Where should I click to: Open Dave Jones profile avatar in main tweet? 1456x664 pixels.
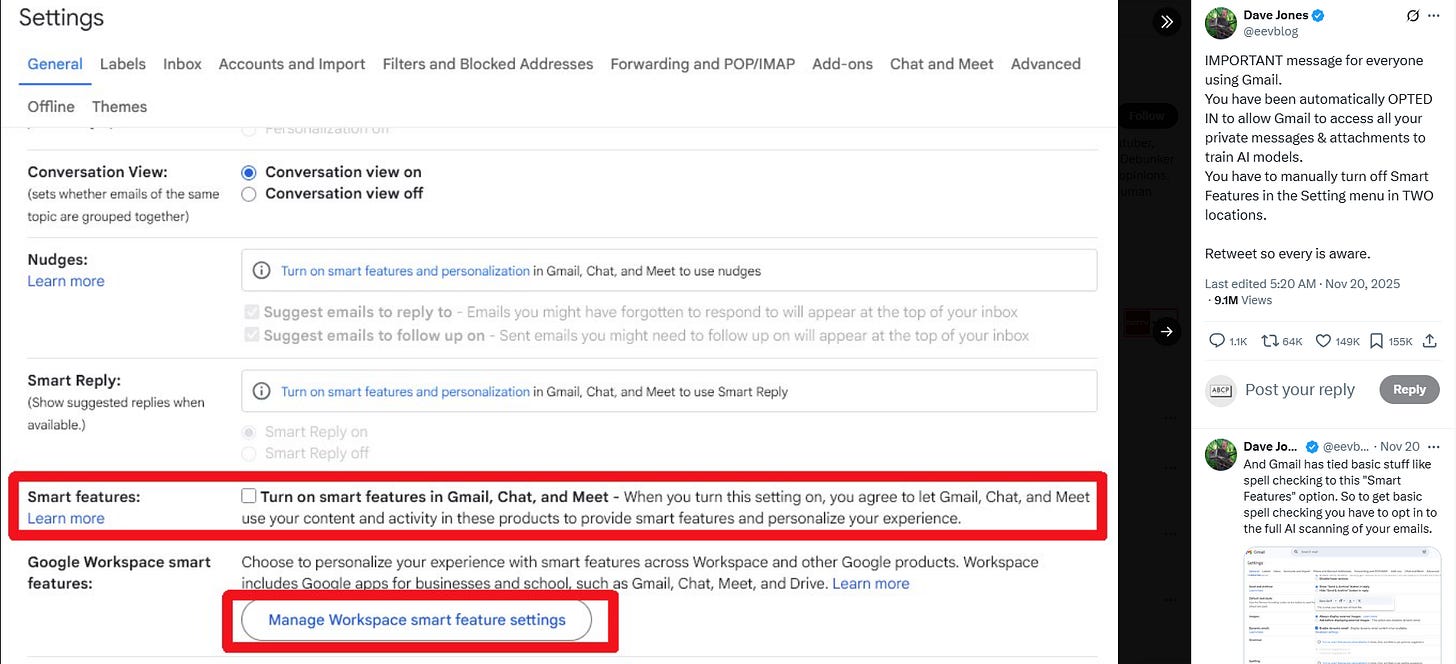coord(1220,23)
